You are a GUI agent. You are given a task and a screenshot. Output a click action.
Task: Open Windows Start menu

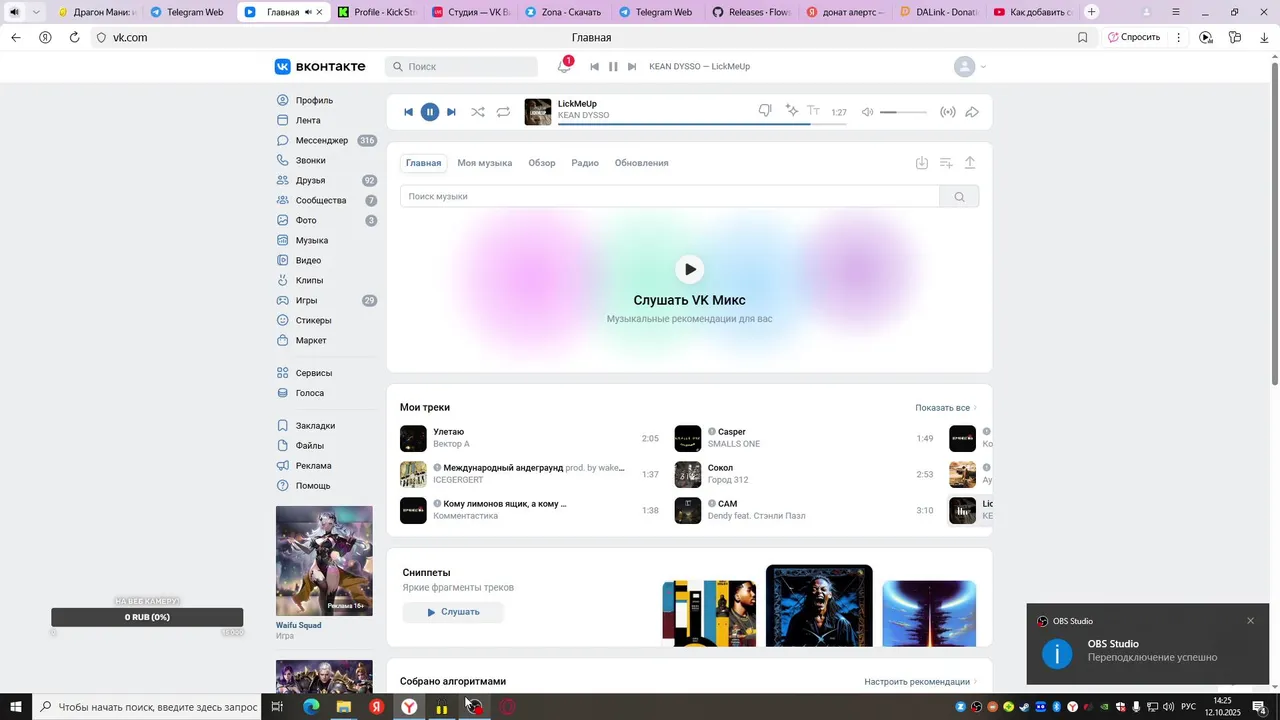[16, 707]
